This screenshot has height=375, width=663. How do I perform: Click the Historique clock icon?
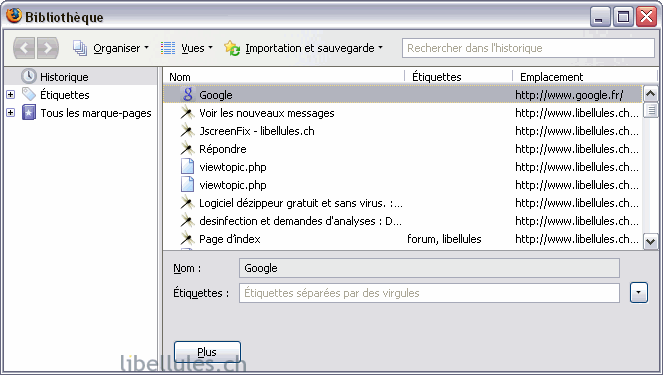pos(29,76)
